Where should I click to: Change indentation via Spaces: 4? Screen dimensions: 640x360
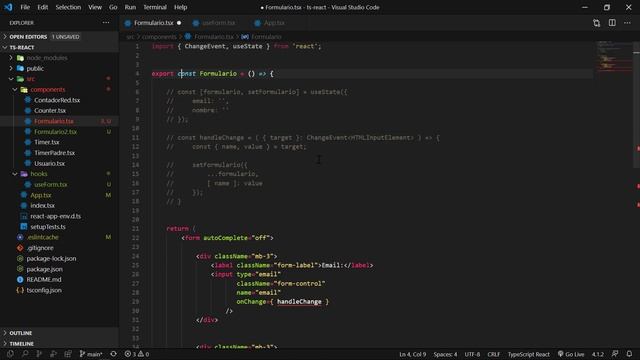tap(445, 354)
